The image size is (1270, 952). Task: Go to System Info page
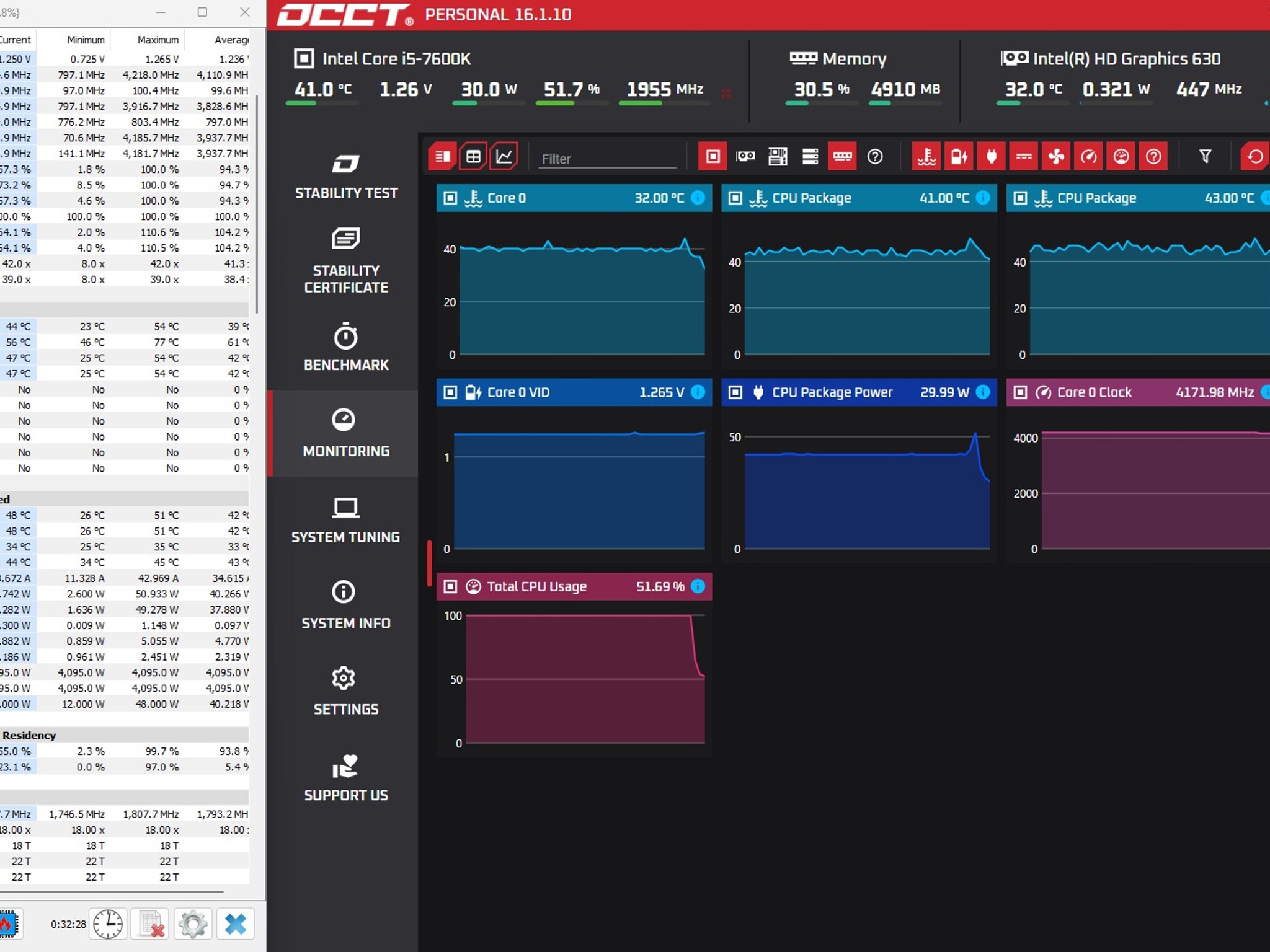tap(346, 605)
